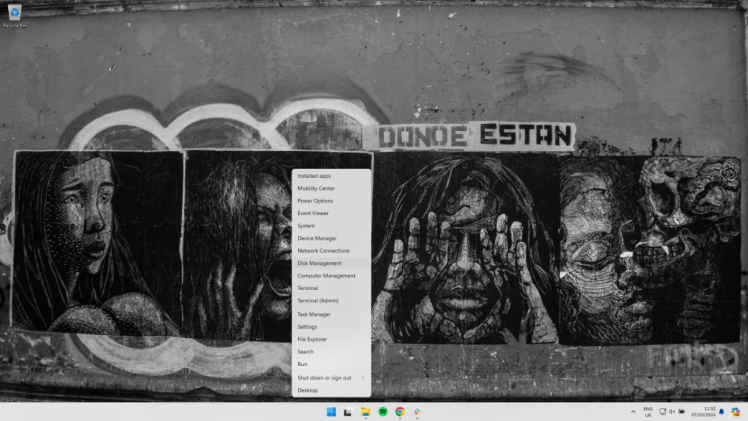This screenshot has height=421, width=748.
Task: Open the notification bell in system tray
Action: point(721,411)
